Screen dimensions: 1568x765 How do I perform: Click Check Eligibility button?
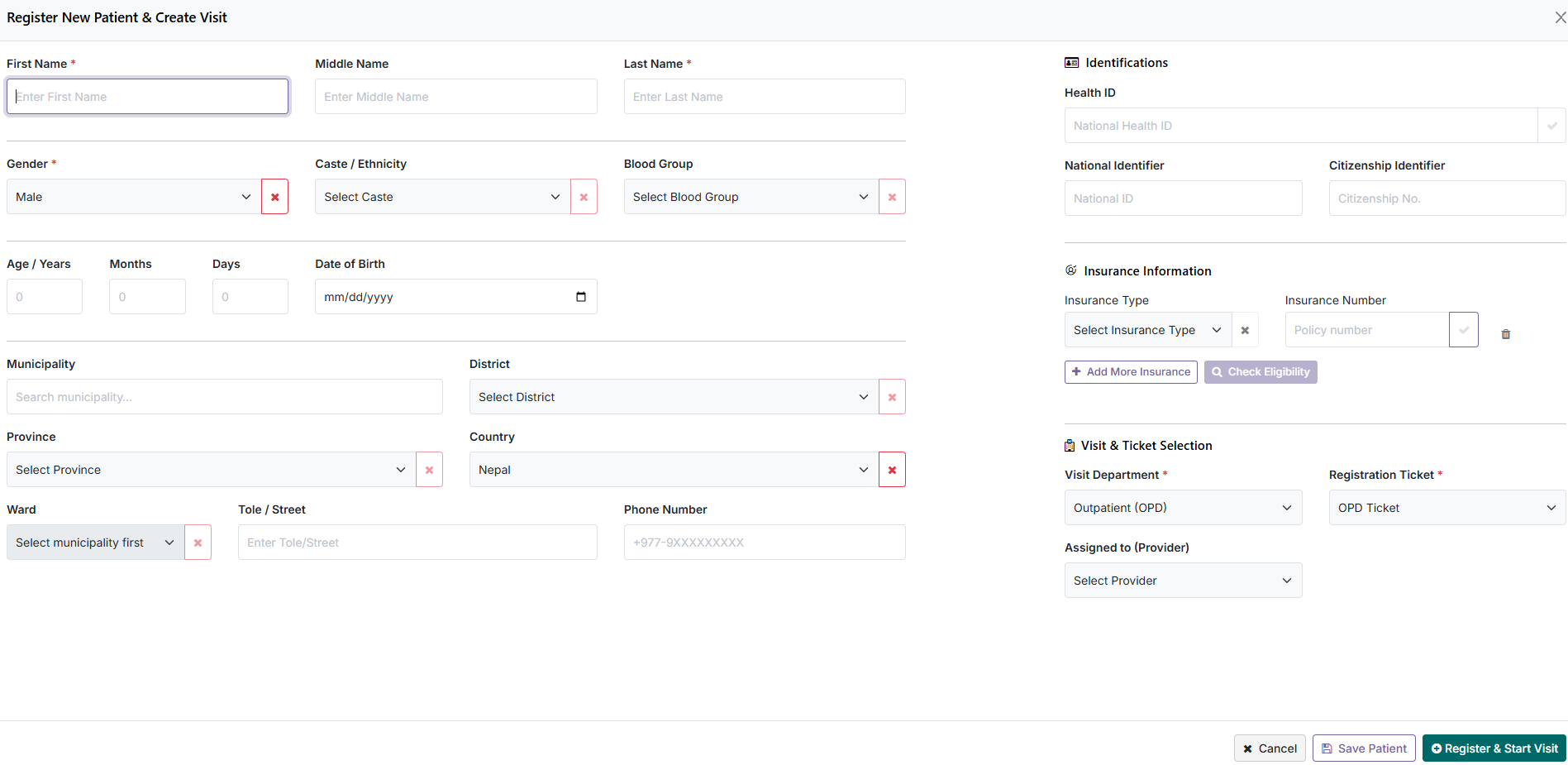point(1261,372)
